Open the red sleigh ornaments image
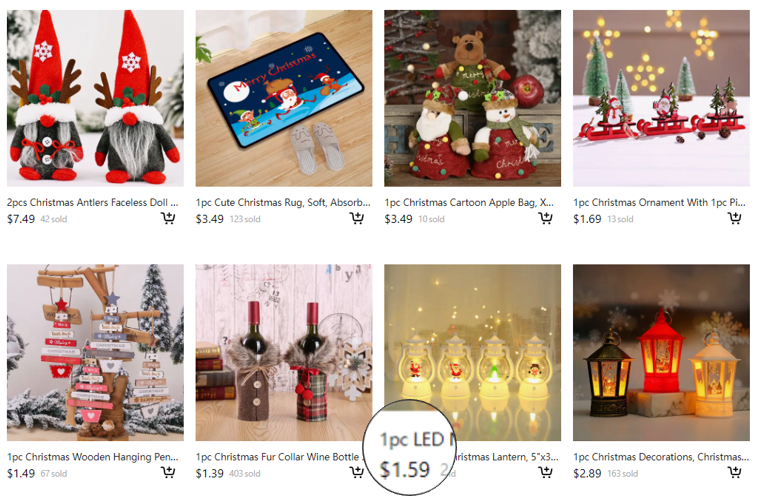Image resolution: width=760 pixels, height=501 pixels. [661, 98]
